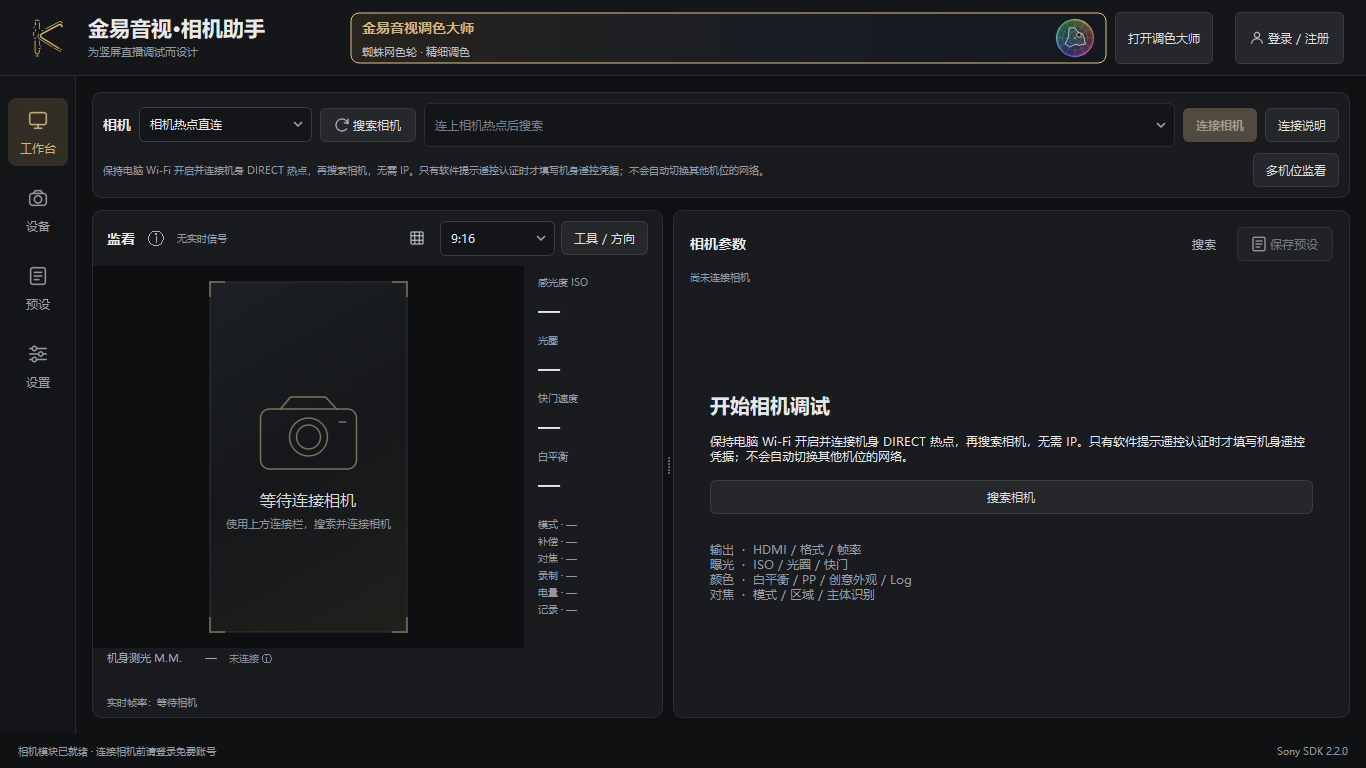
Task: Click the "快门速度" label
Action: (x=558, y=398)
